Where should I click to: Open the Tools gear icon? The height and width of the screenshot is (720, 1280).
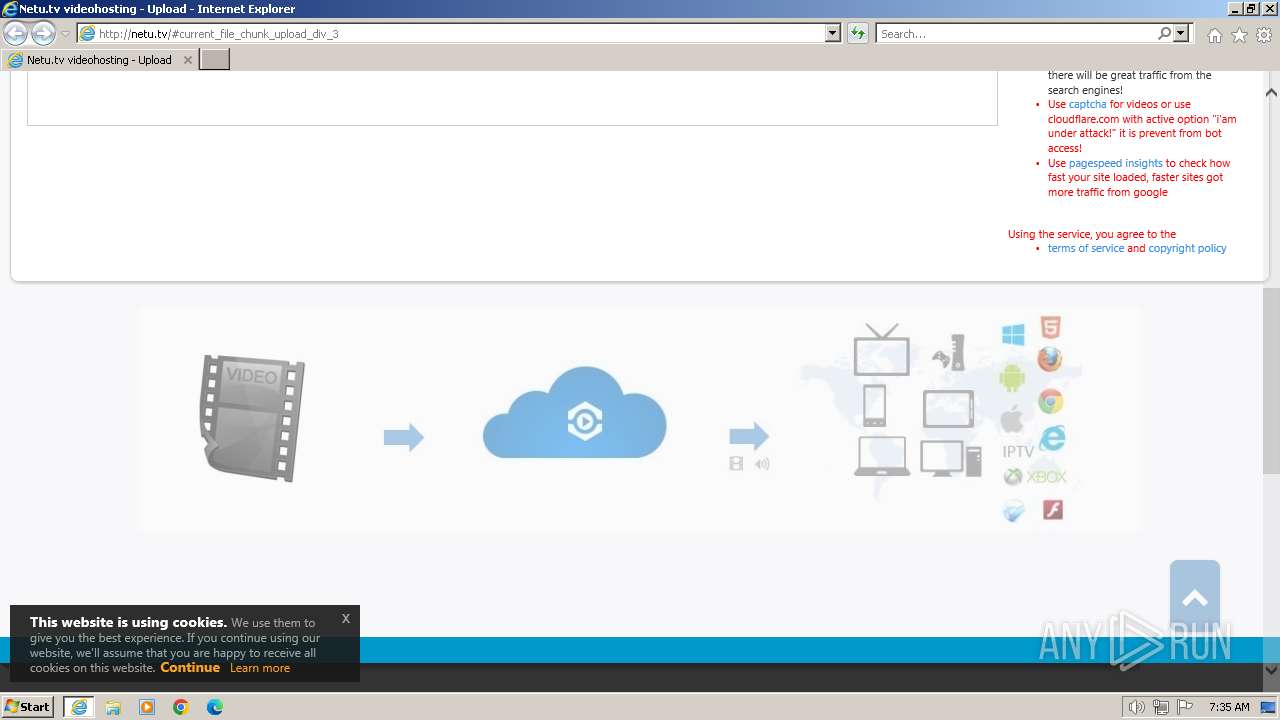pos(1264,35)
